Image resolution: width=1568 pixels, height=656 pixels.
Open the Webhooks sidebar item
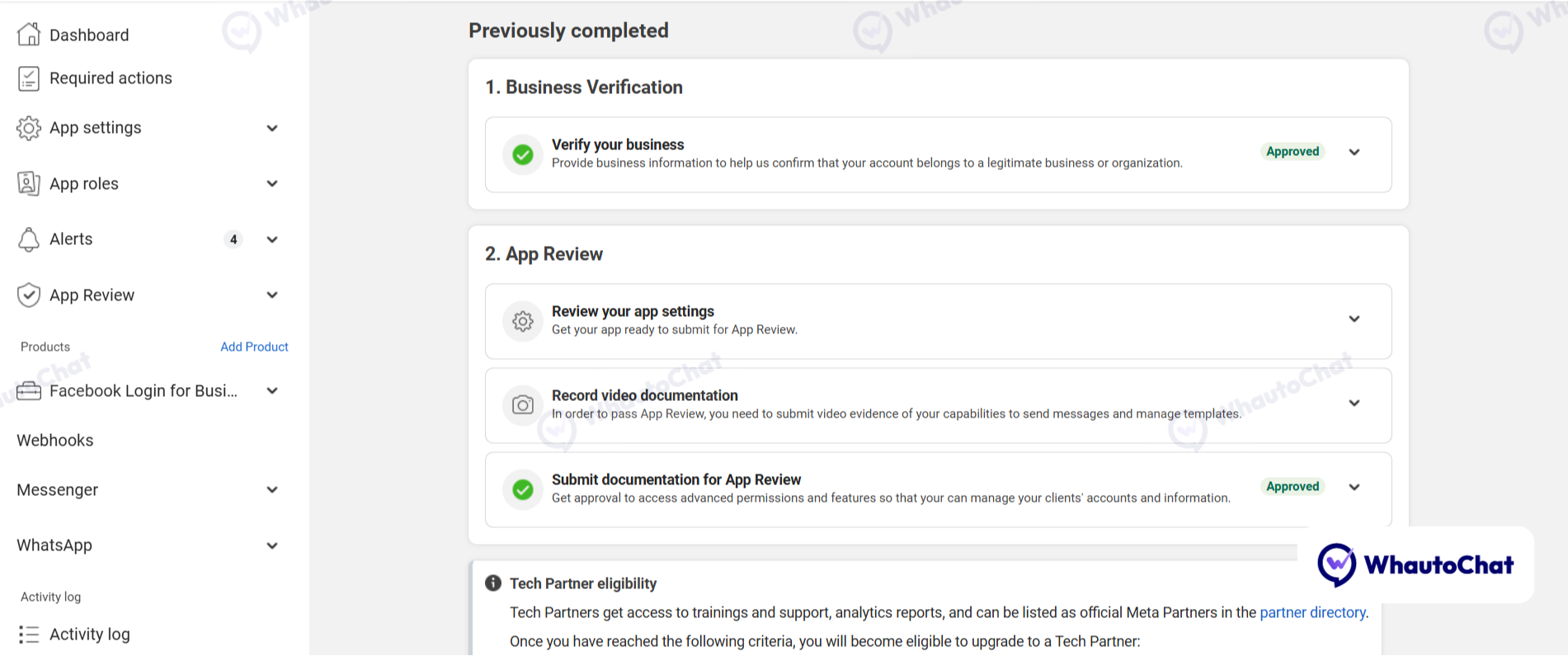[55, 440]
